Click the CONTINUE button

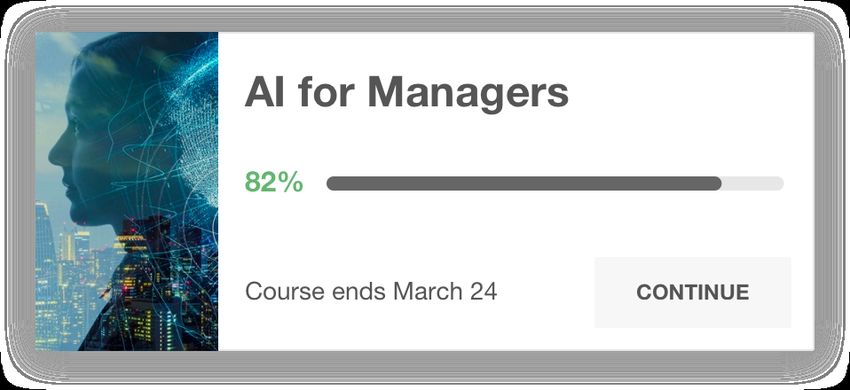(692, 292)
